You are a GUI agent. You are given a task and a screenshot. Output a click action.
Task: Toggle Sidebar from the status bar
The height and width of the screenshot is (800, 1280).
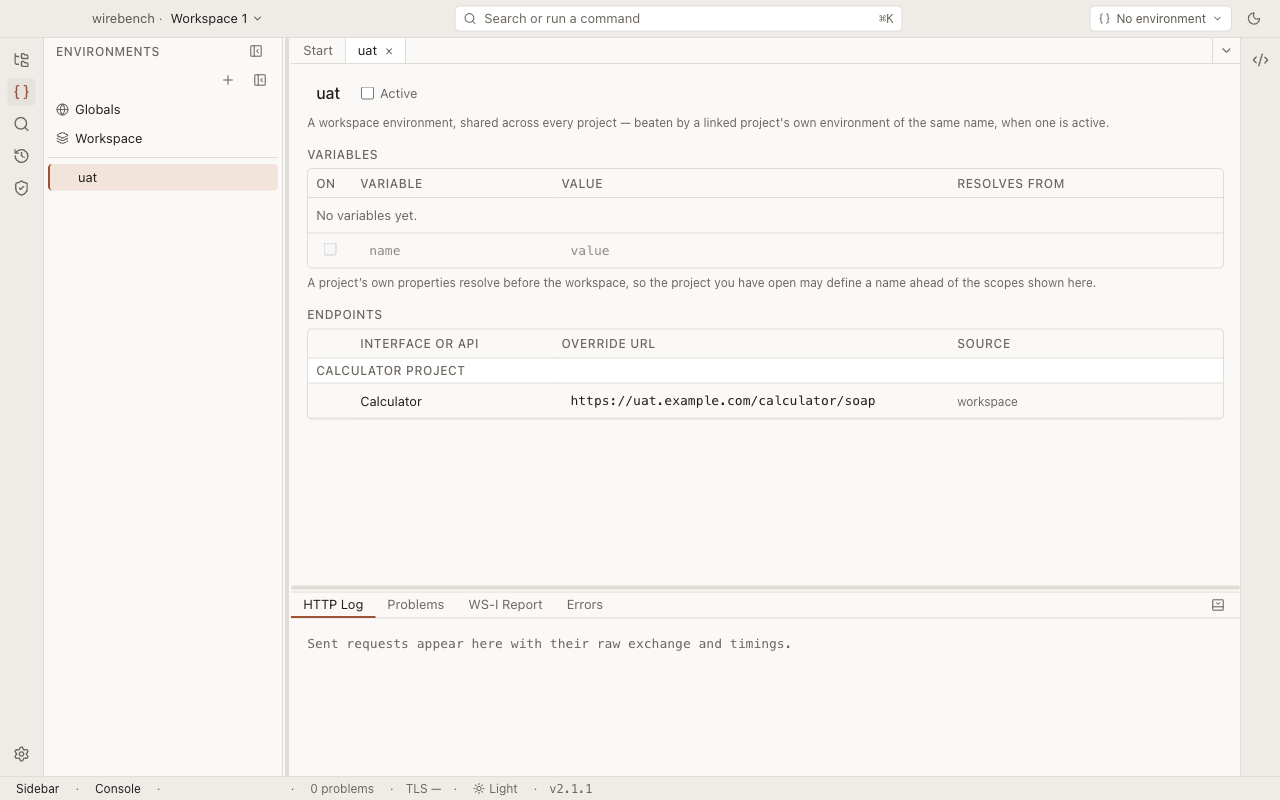pyautogui.click(x=37, y=789)
